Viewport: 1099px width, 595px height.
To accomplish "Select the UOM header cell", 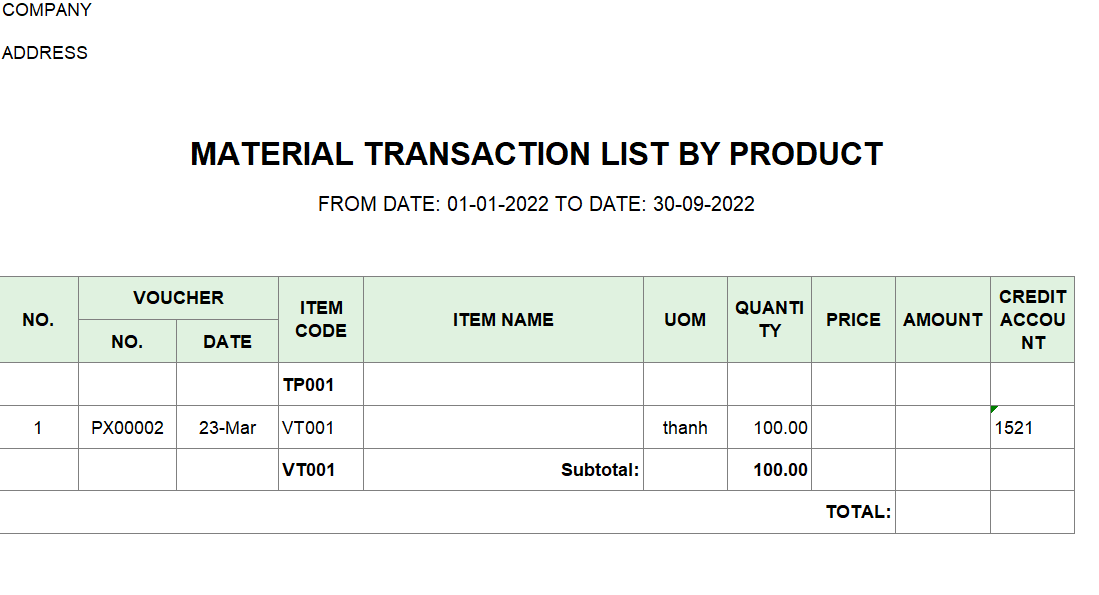I will point(685,320).
